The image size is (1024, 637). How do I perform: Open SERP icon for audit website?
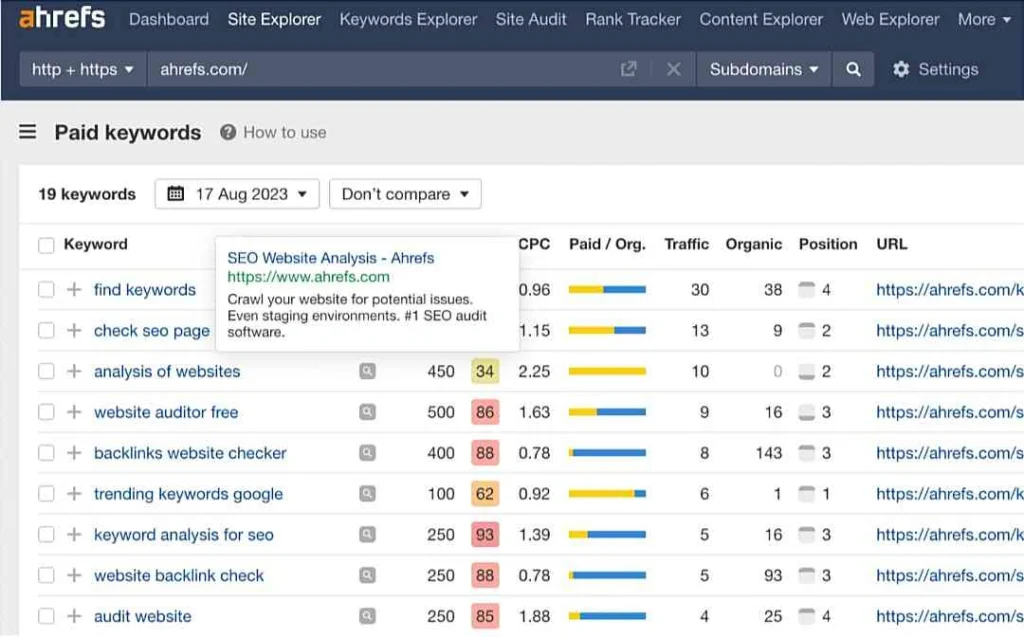pyautogui.click(x=368, y=616)
